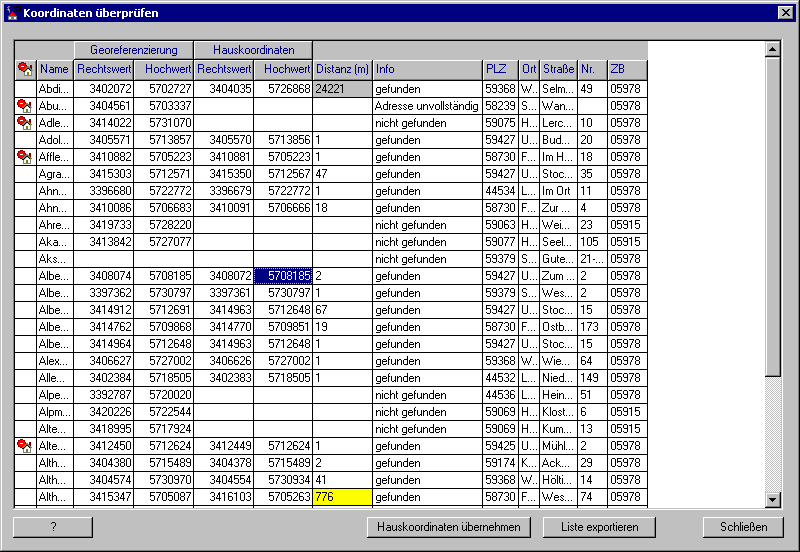Click the scrollbar down arrow
Screen dimensions: 800x552
pyautogui.click(x=772, y=500)
